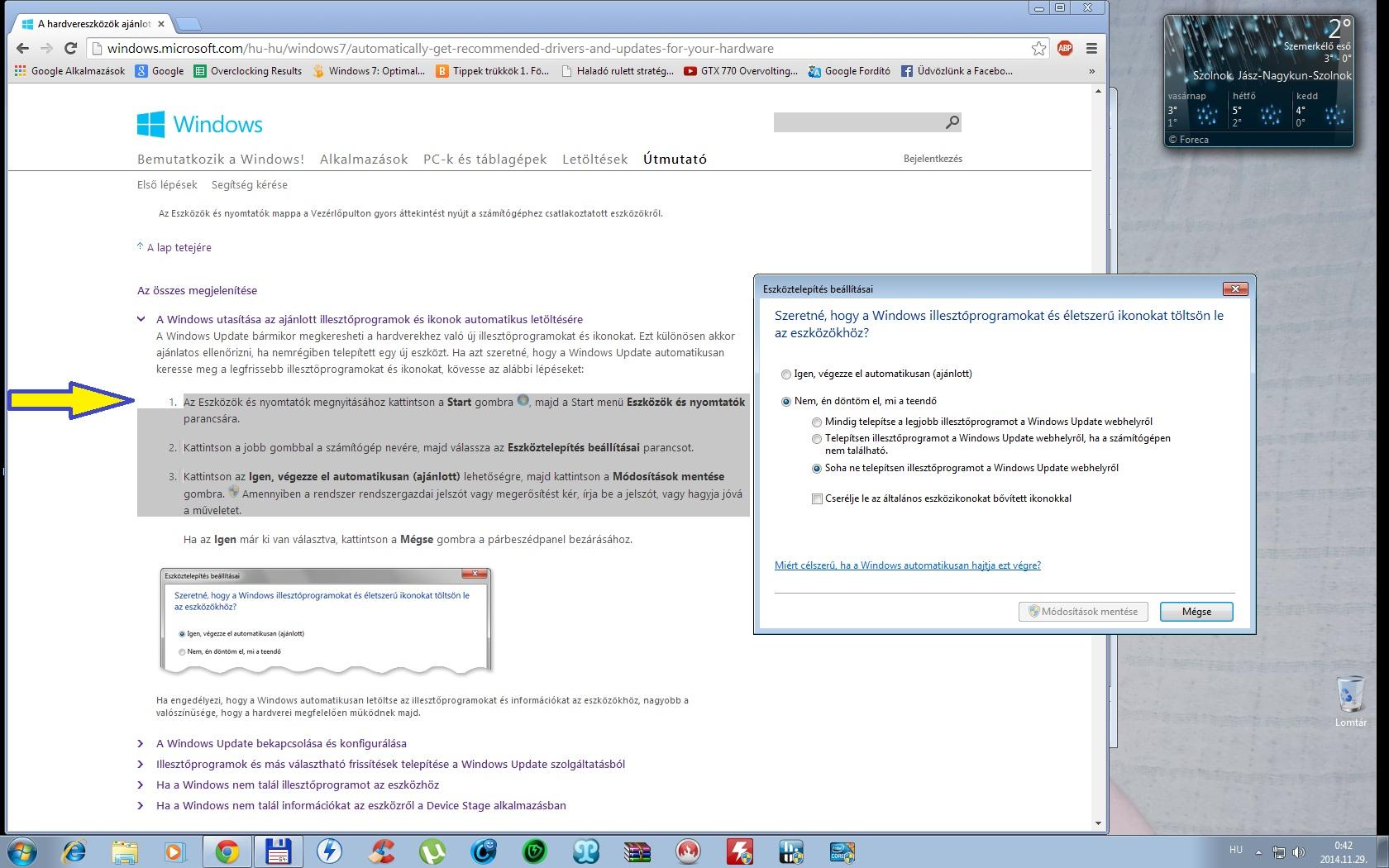This screenshot has height=868, width=1389.
Task: Select 'Igen, végezze el automatikusan' radio
Action: (786, 374)
